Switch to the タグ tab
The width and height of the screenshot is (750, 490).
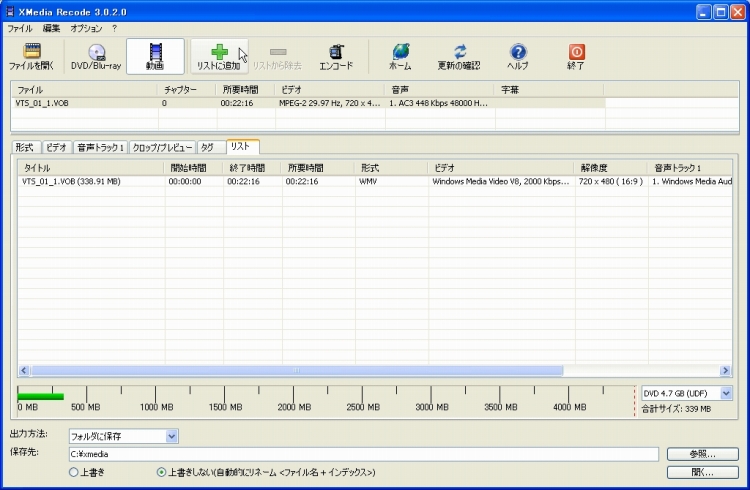pyautogui.click(x=210, y=147)
